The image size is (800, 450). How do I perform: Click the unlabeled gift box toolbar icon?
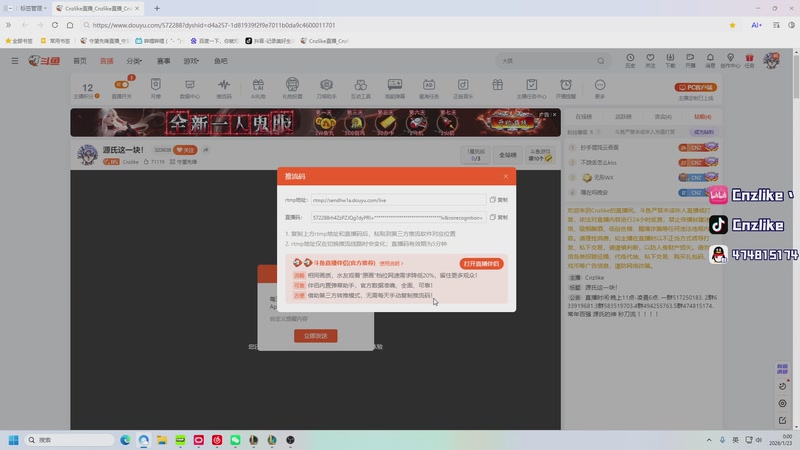[497, 85]
